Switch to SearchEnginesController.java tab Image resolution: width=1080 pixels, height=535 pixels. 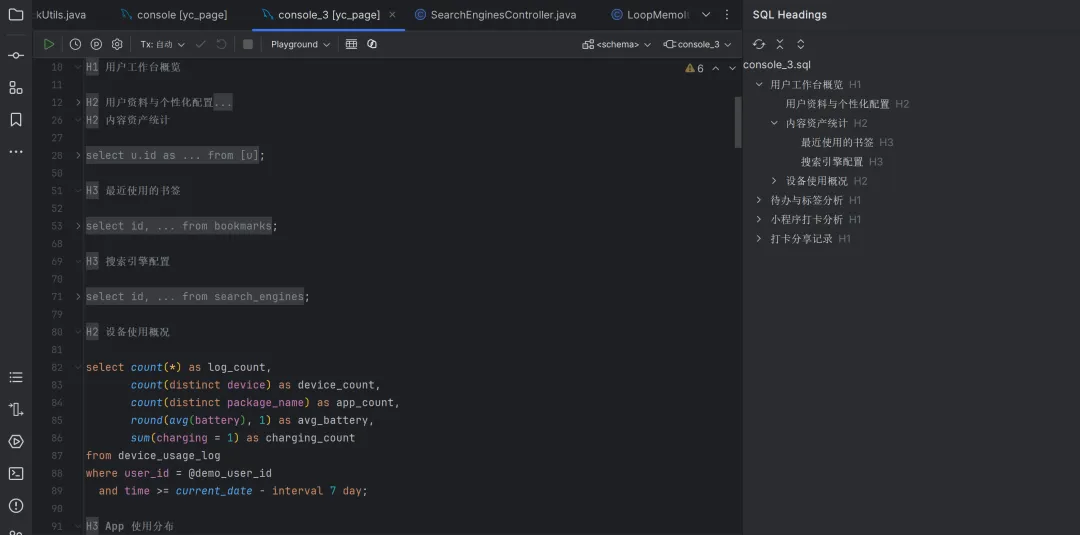(495, 14)
